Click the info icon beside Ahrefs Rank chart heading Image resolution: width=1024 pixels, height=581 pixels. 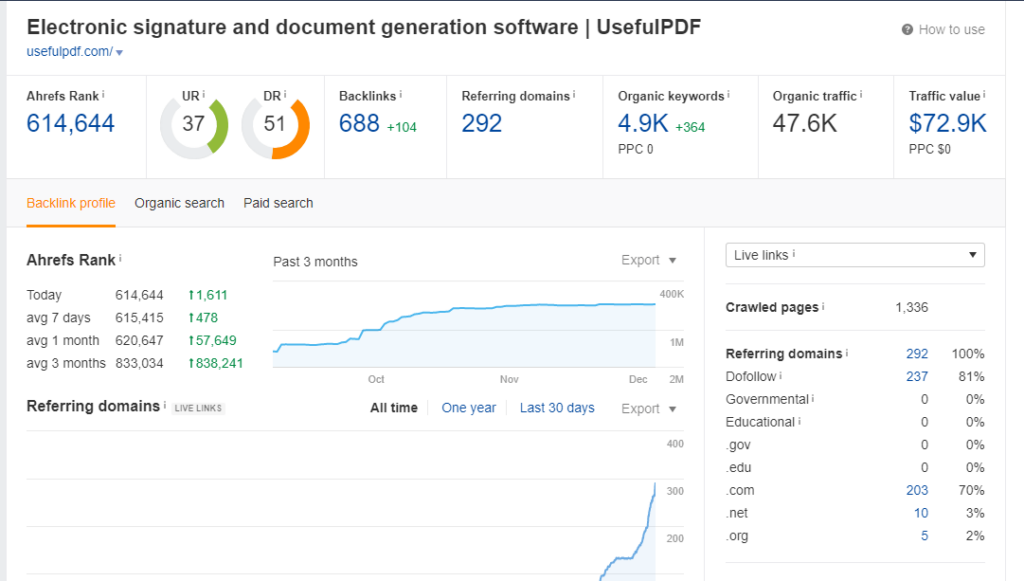click(x=120, y=259)
